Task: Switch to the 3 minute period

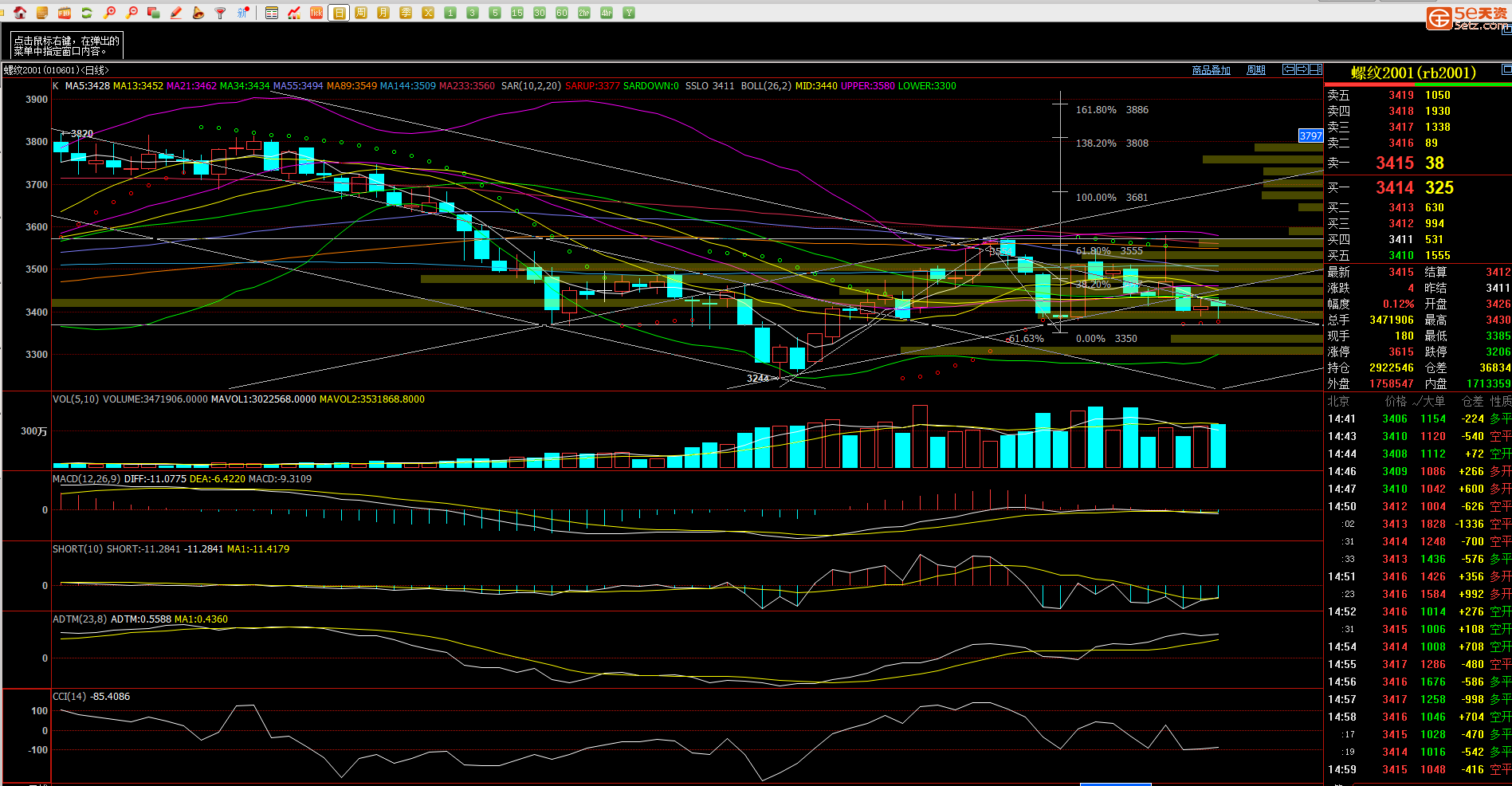Action: point(473,13)
